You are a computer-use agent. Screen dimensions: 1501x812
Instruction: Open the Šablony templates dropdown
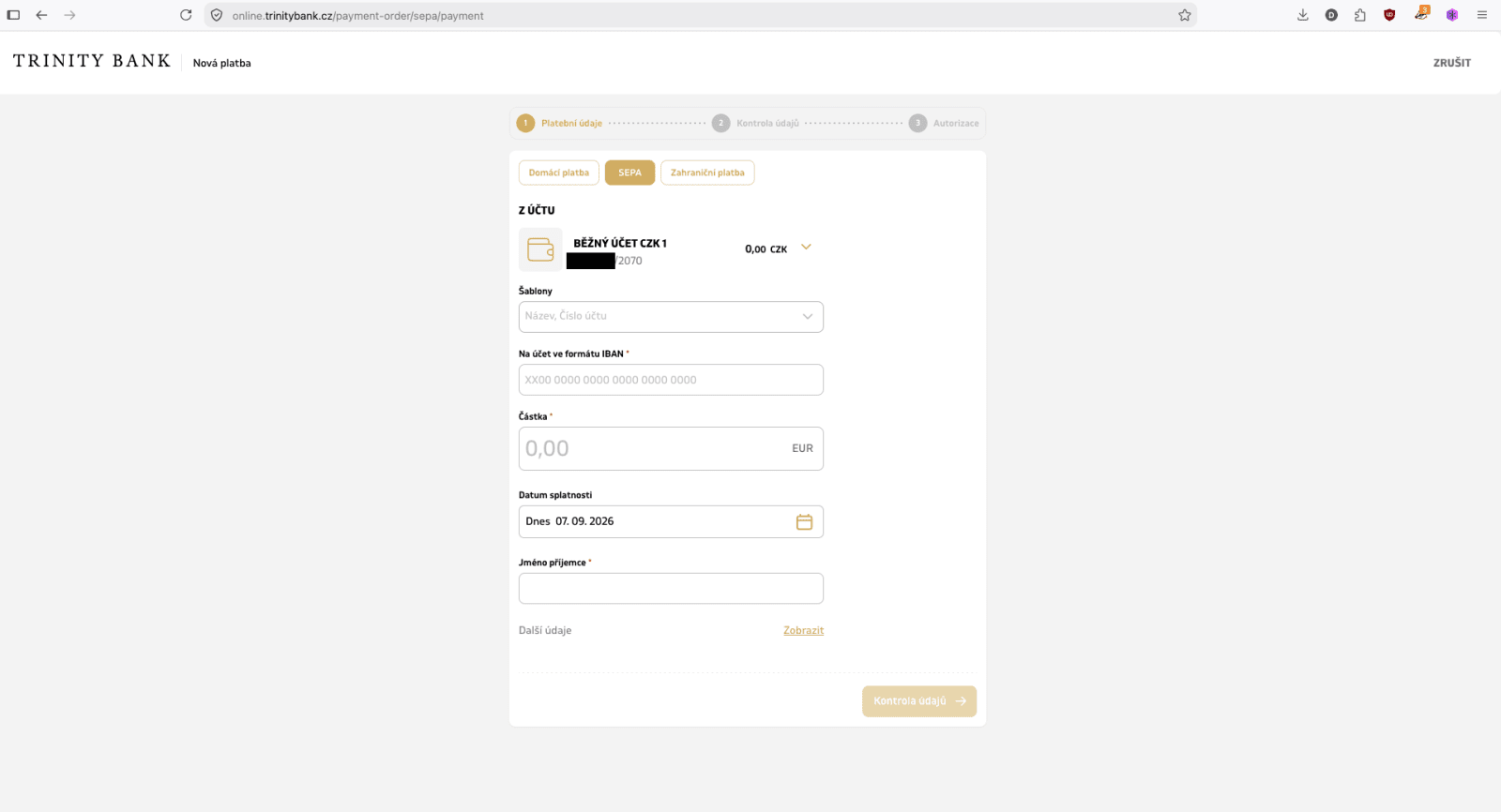(671, 317)
